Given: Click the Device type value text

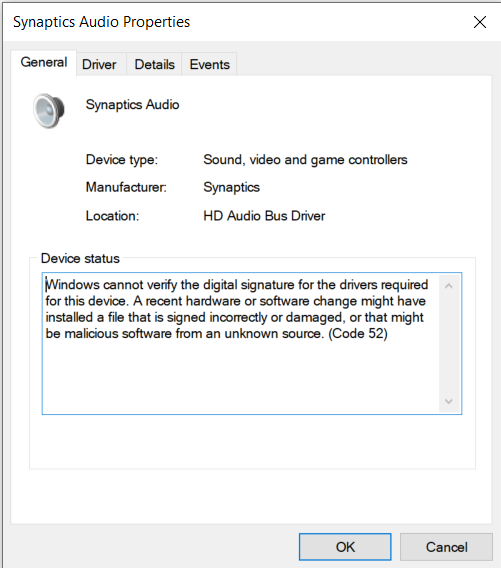Looking at the screenshot, I should click(305, 160).
